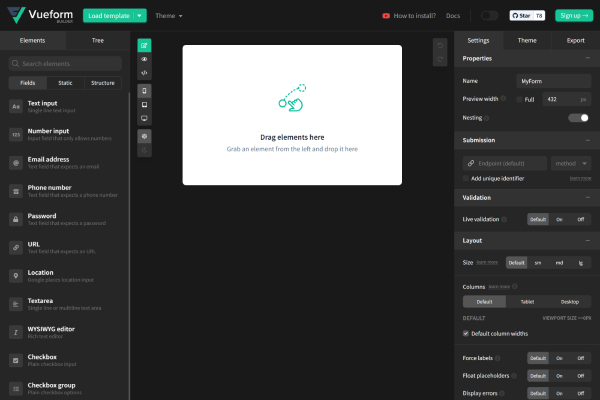Screen dimensions: 600x400
Task: Collapse the Properties section
Action: click(x=587, y=58)
